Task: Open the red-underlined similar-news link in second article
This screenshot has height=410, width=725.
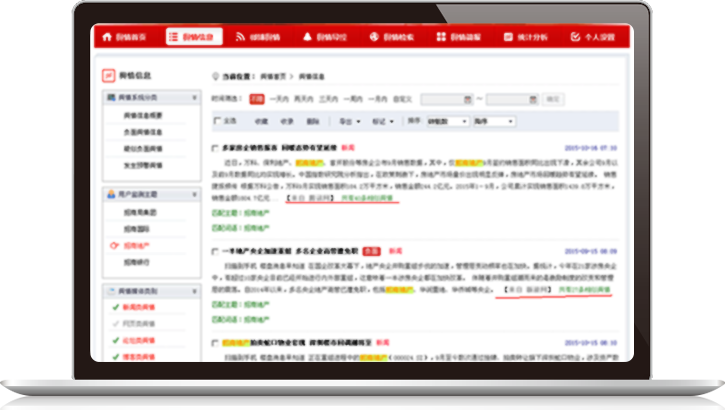Action: [584, 290]
